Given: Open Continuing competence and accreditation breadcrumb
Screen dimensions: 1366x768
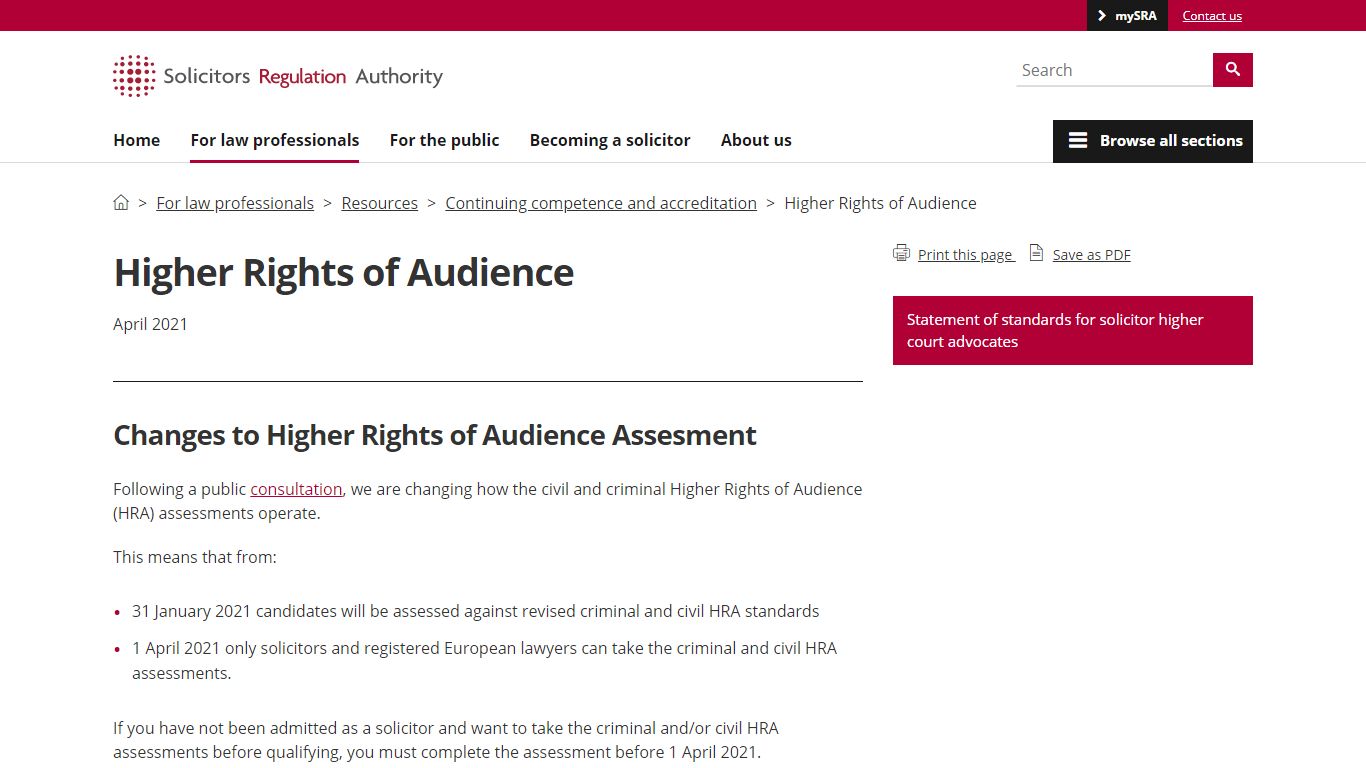Looking at the screenshot, I should coord(601,203).
